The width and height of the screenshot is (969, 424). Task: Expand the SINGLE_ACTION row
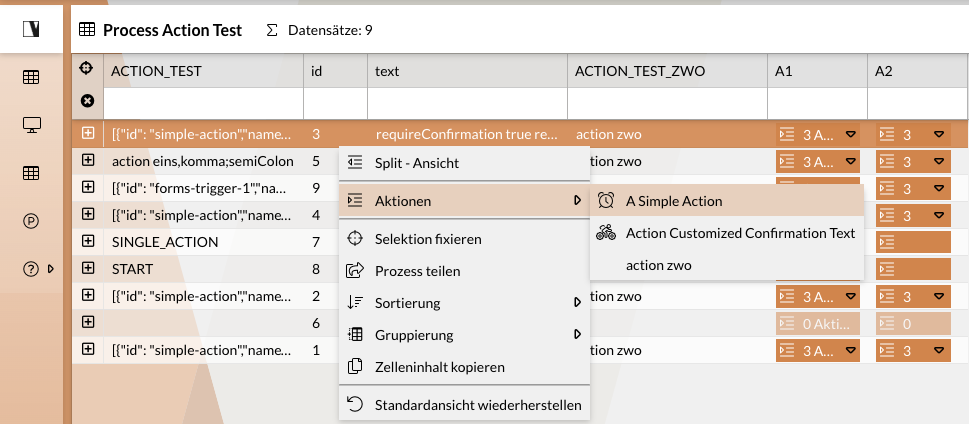coord(88,242)
